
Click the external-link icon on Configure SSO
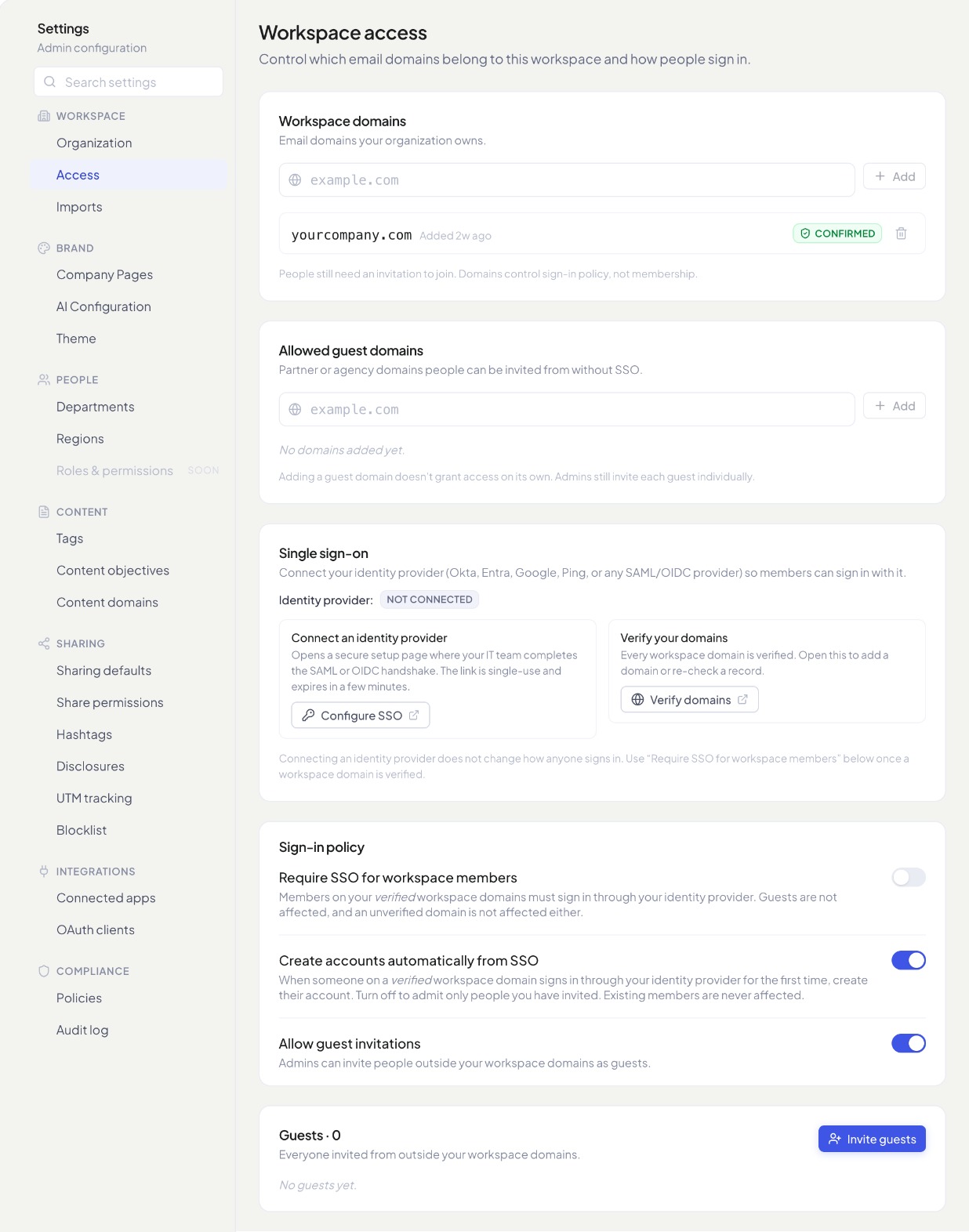click(414, 715)
